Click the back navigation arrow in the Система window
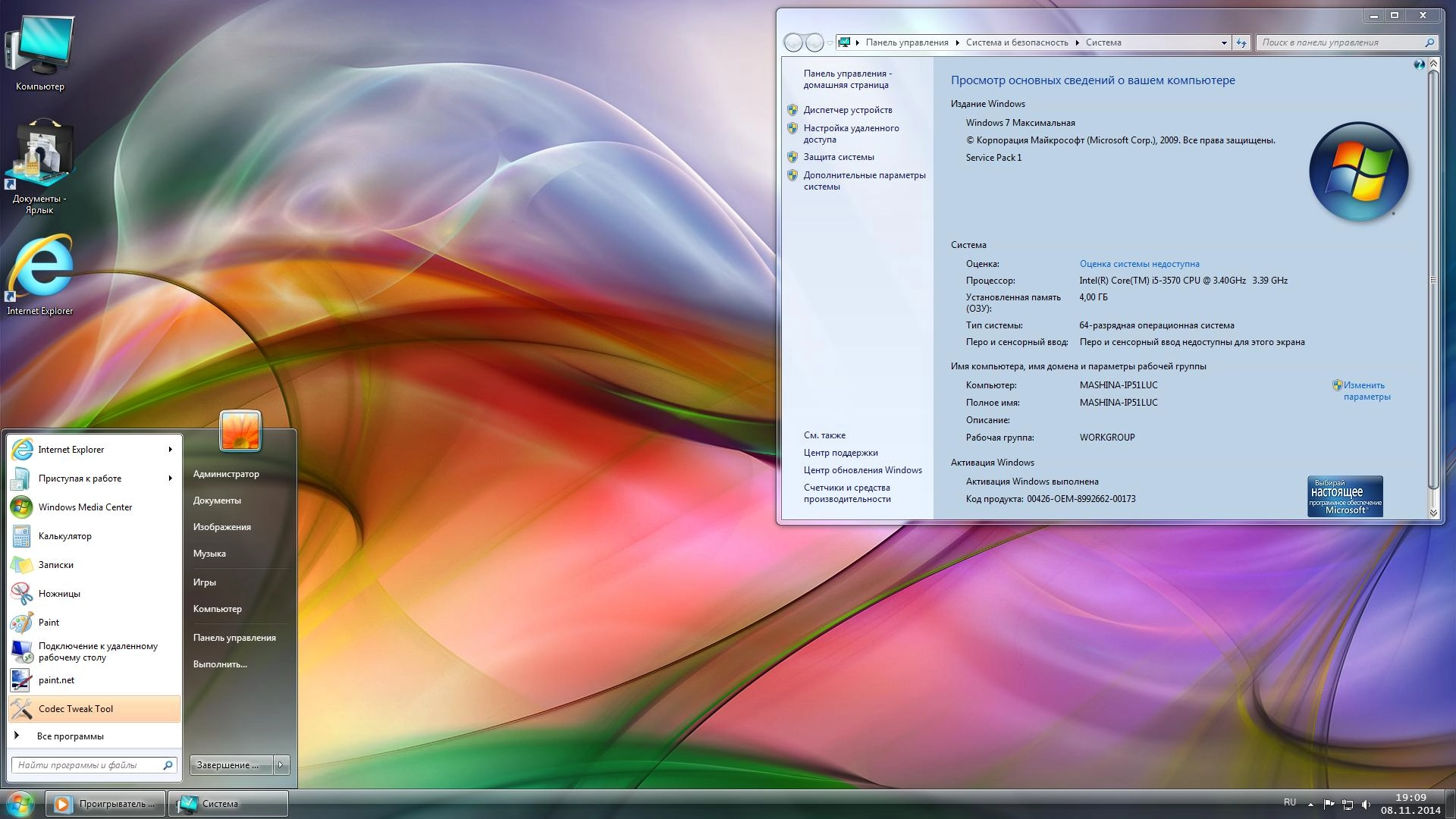The height and width of the screenshot is (819, 1456). (793, 42)
